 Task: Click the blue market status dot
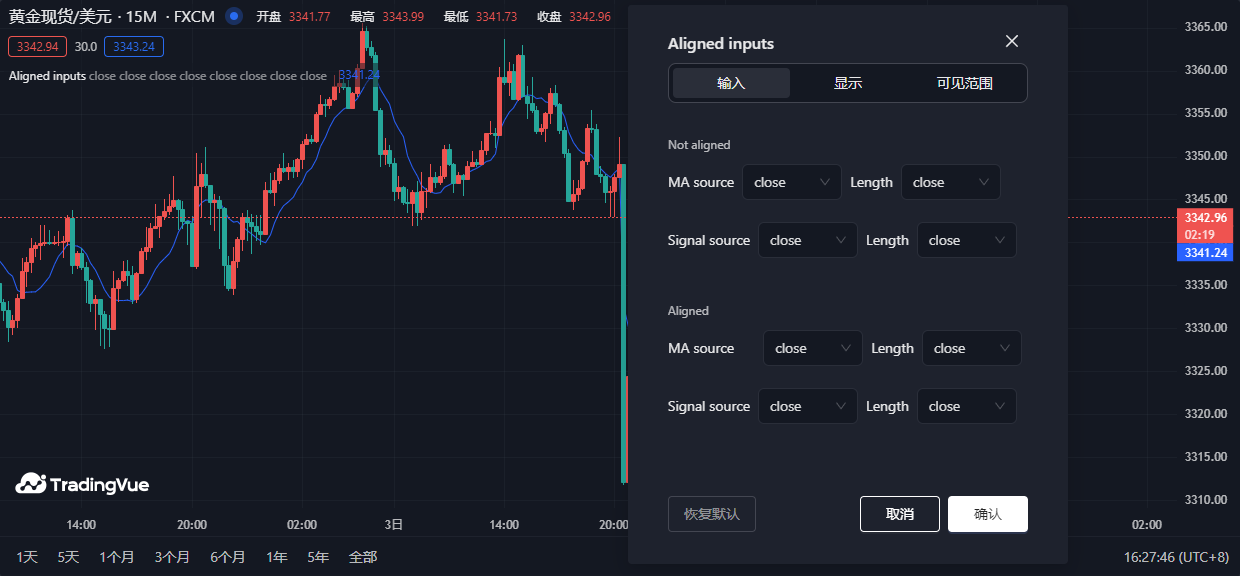234,16
